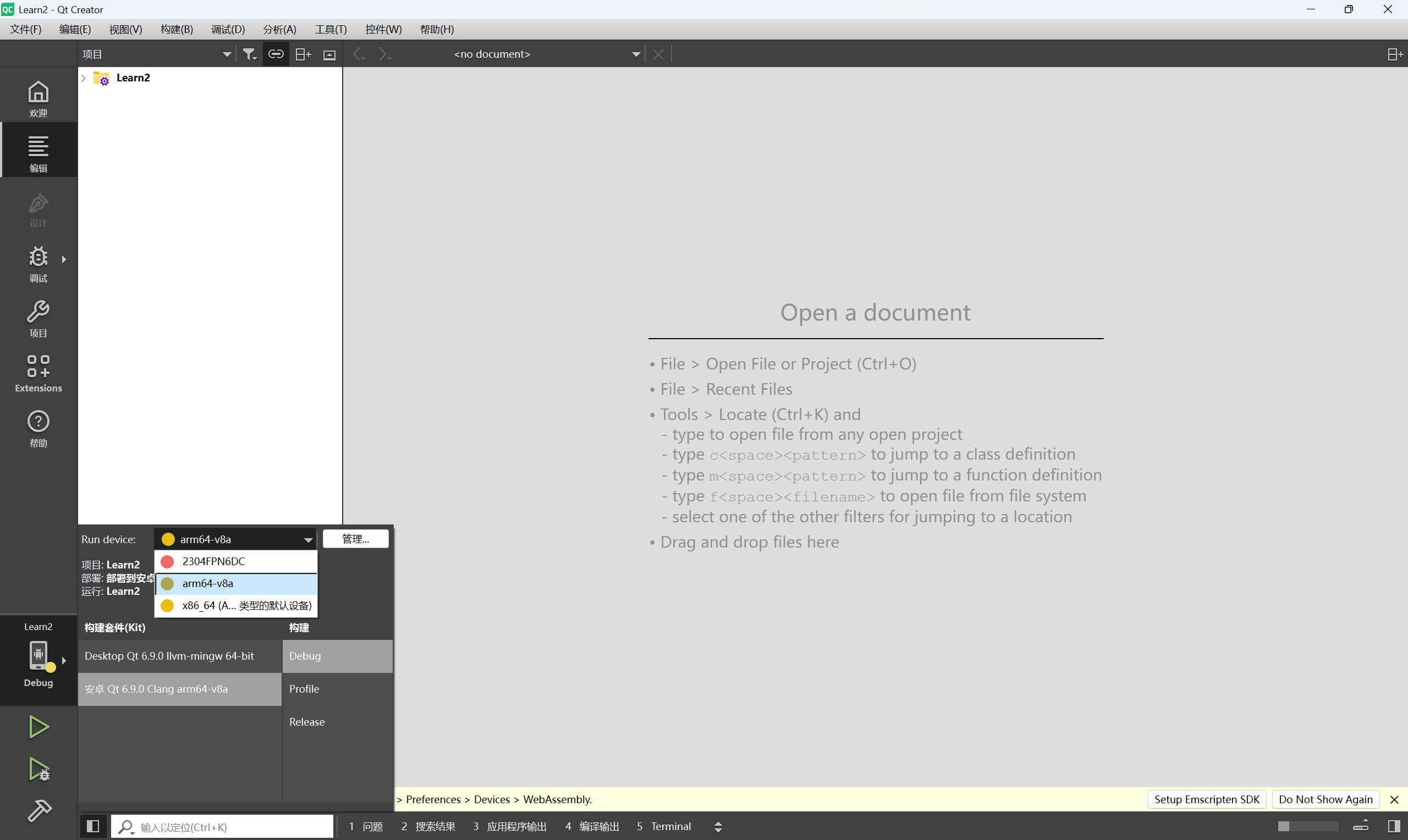1408x840 pixels.
Task: Toggle right sidebar visibility
Action: (x=1394, y=826)
